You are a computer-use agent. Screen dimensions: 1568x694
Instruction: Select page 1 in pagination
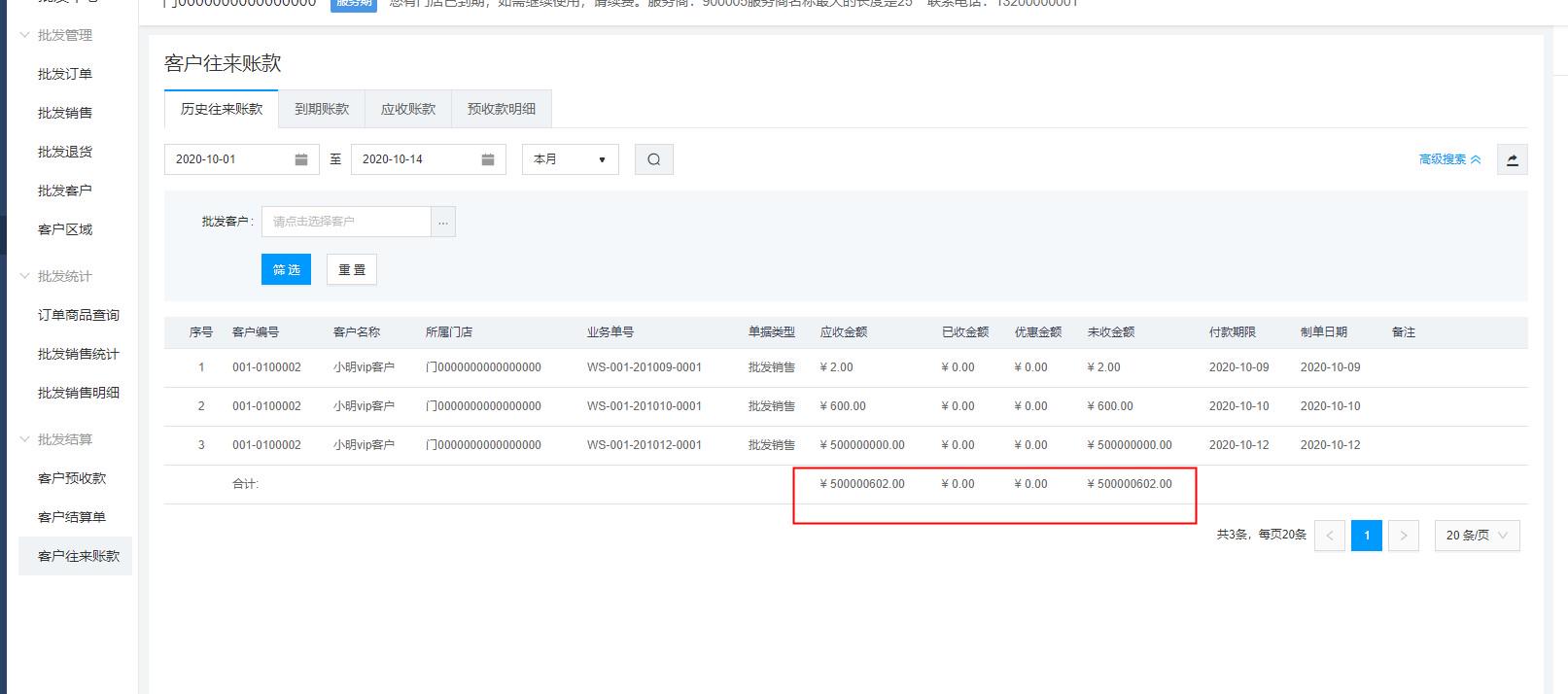[1366, 536]
